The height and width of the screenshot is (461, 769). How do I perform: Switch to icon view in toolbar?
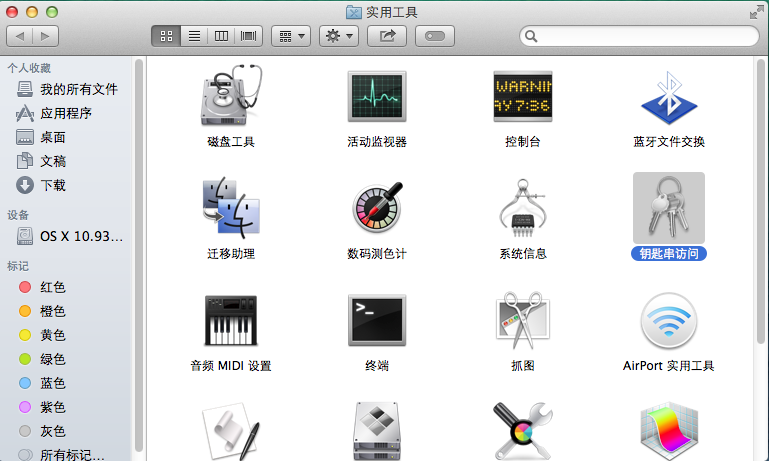point(166,36)
